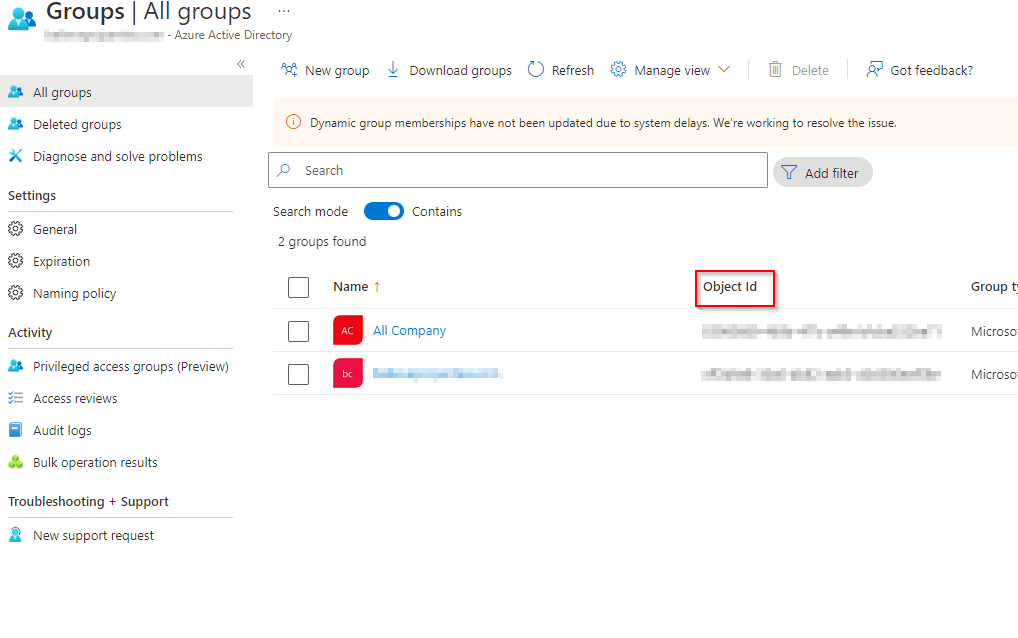Click the Audit logs book icon

pos(16,430)
